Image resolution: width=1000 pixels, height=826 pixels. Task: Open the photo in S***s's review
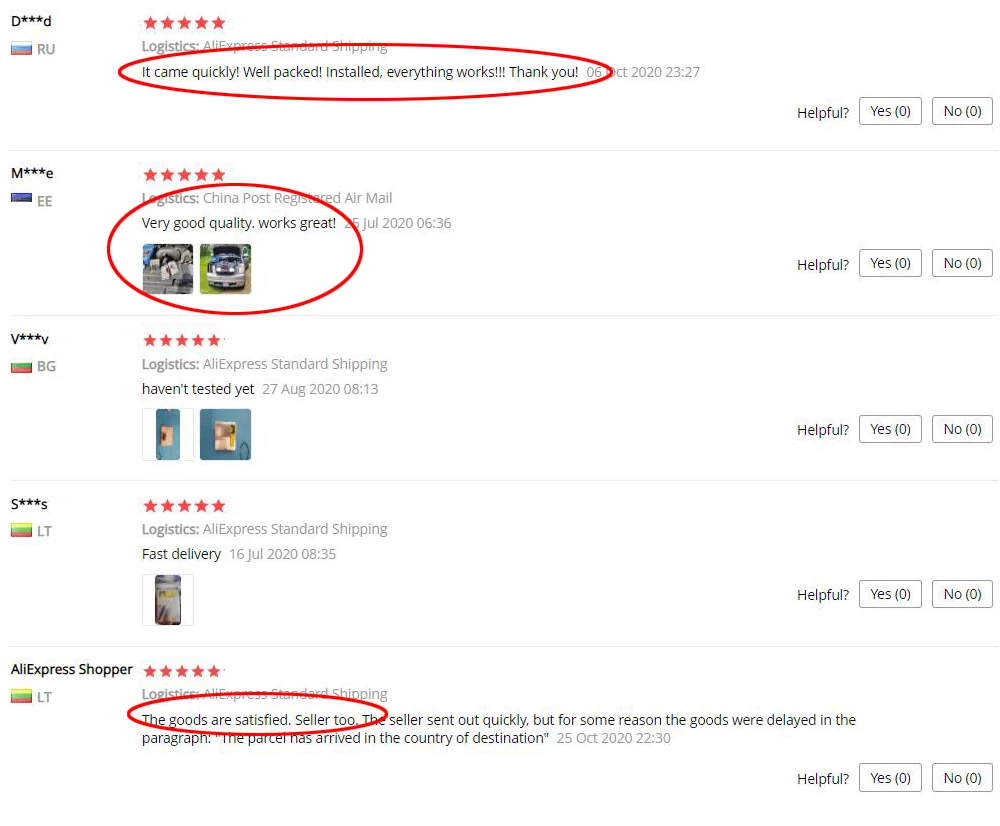168,600
